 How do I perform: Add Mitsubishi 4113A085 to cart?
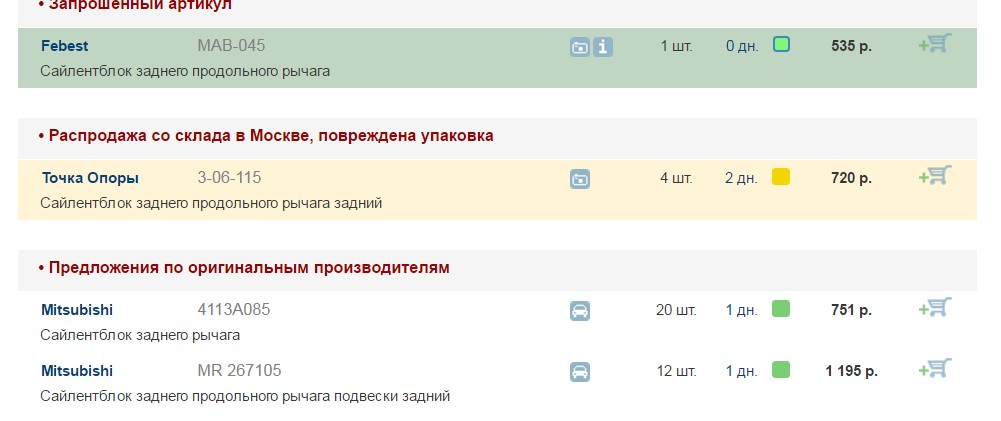pyautogui.click(x=934, y=308)
